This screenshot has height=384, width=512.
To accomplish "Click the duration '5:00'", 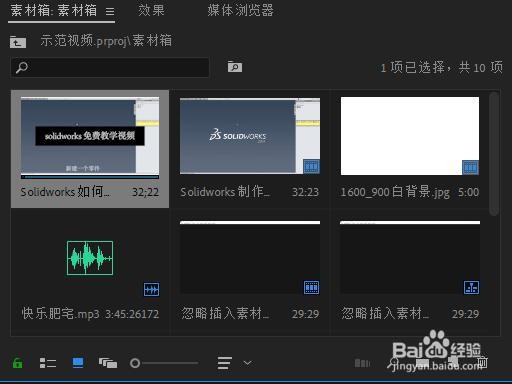I will pyautogui.click(x=468, y=192).
